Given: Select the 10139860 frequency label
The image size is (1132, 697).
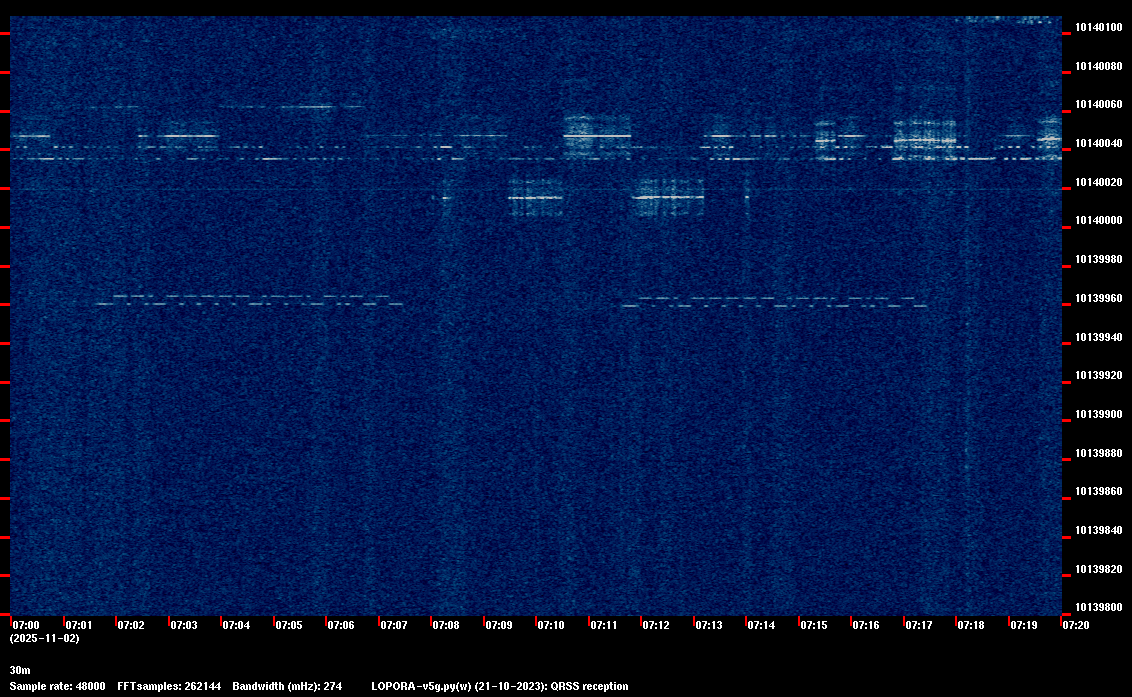Looking at the screenshot, I should click(1099, 491).
